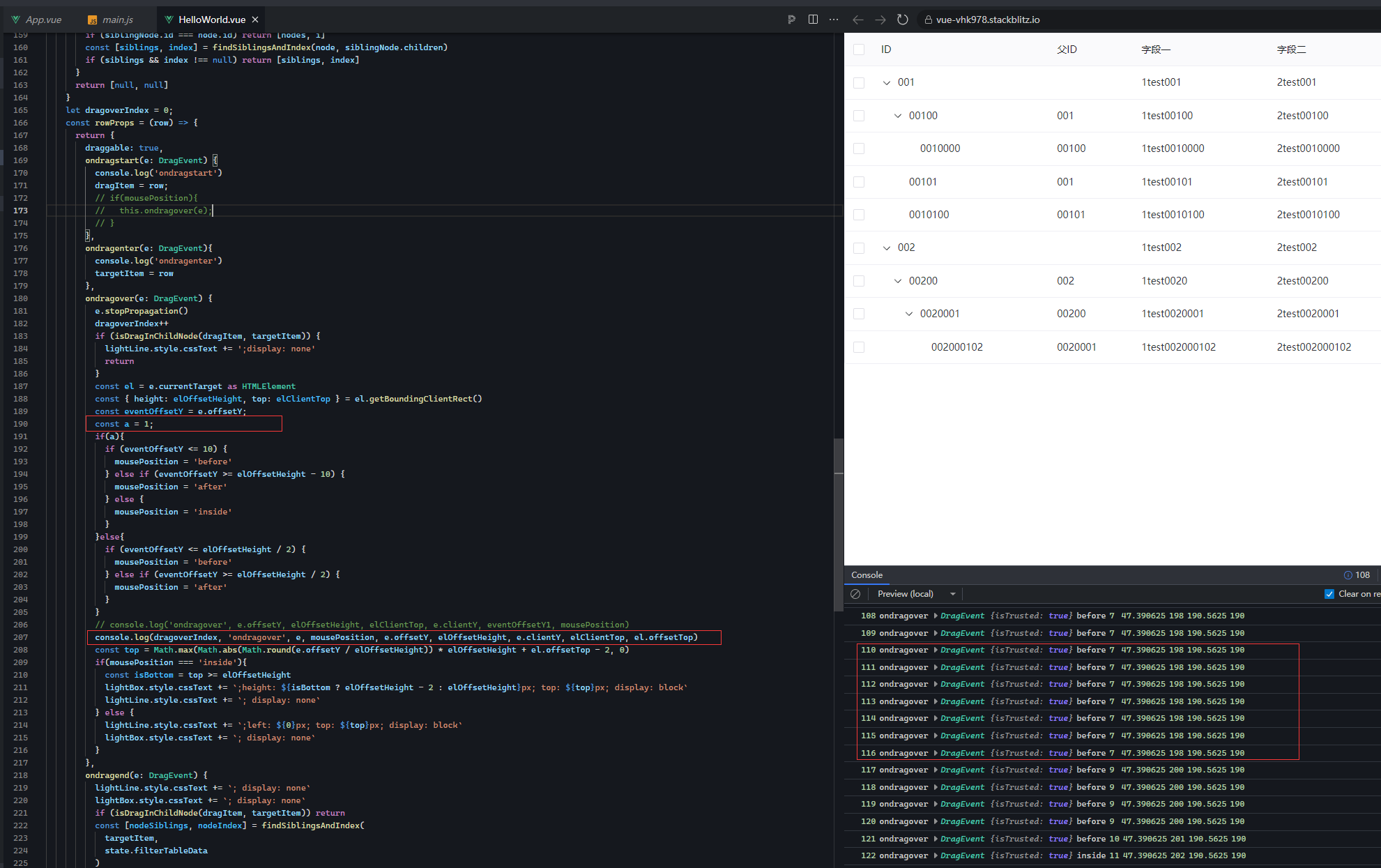Click the 108 messages counter badge

click(1357, 574)
